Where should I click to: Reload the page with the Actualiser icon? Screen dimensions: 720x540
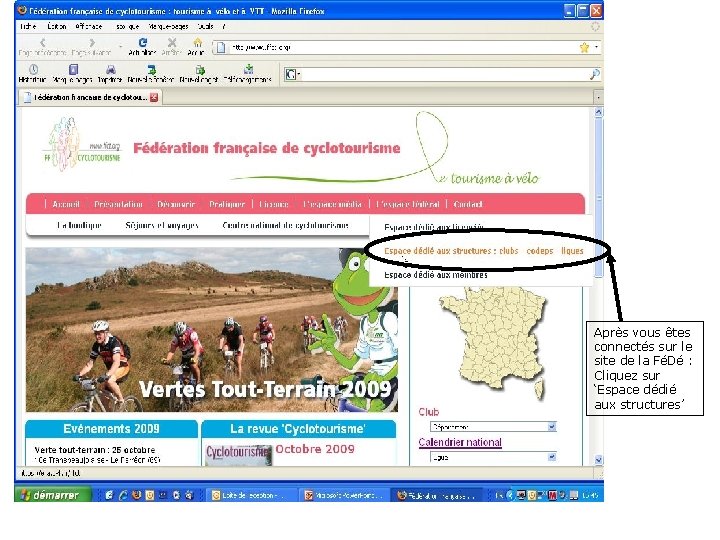(x=143, y=42)
